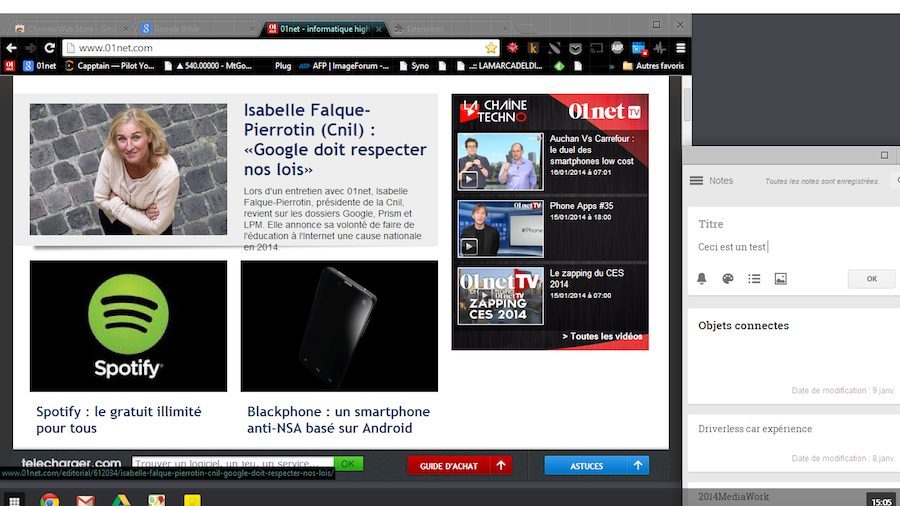Switch to the Chrome Web Store tab
Image resolution: width=900 pixels, height=506 pixels.
click(70, 29)
